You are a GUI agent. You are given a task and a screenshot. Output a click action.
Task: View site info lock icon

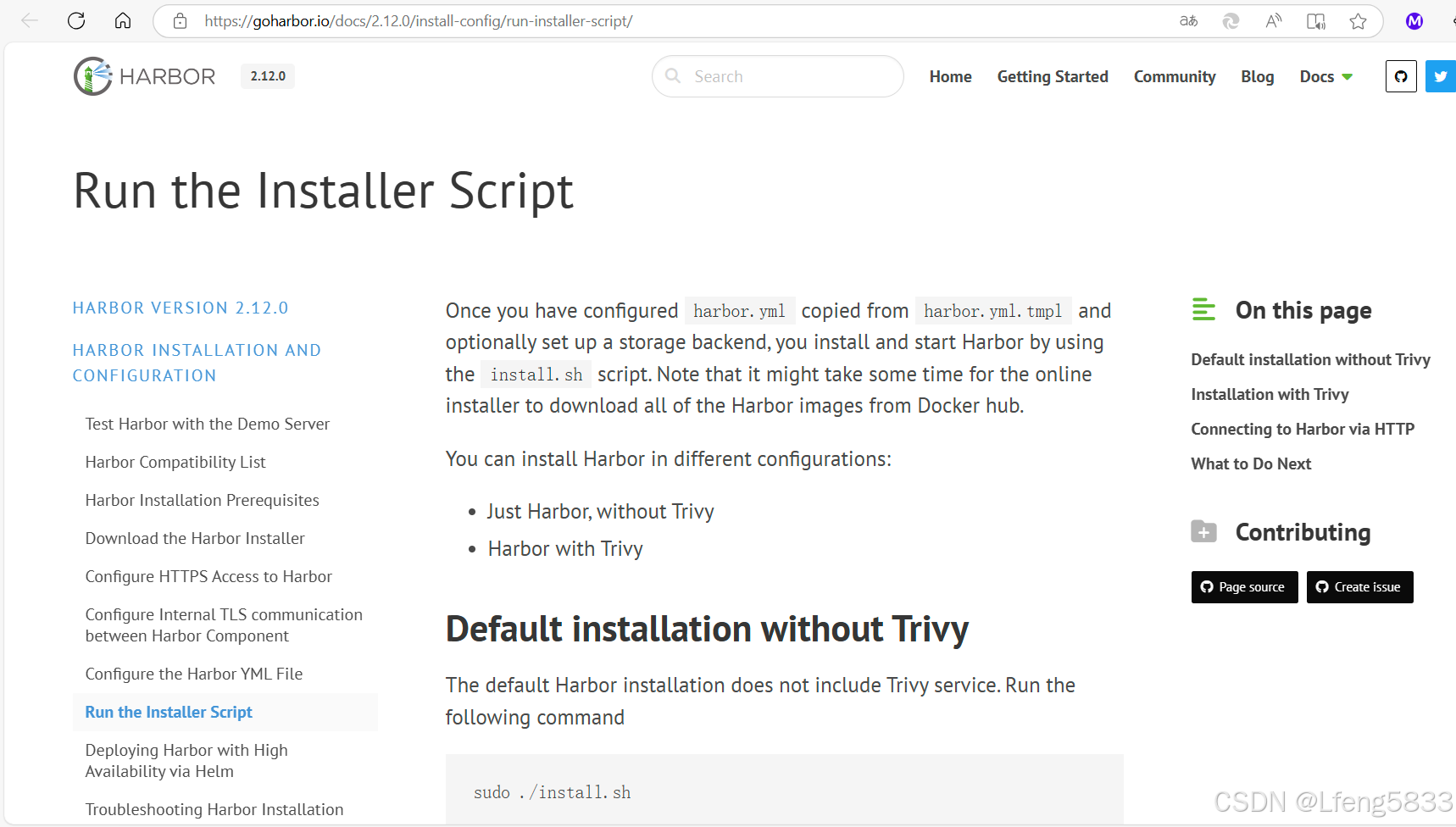[x=180, y=21]
